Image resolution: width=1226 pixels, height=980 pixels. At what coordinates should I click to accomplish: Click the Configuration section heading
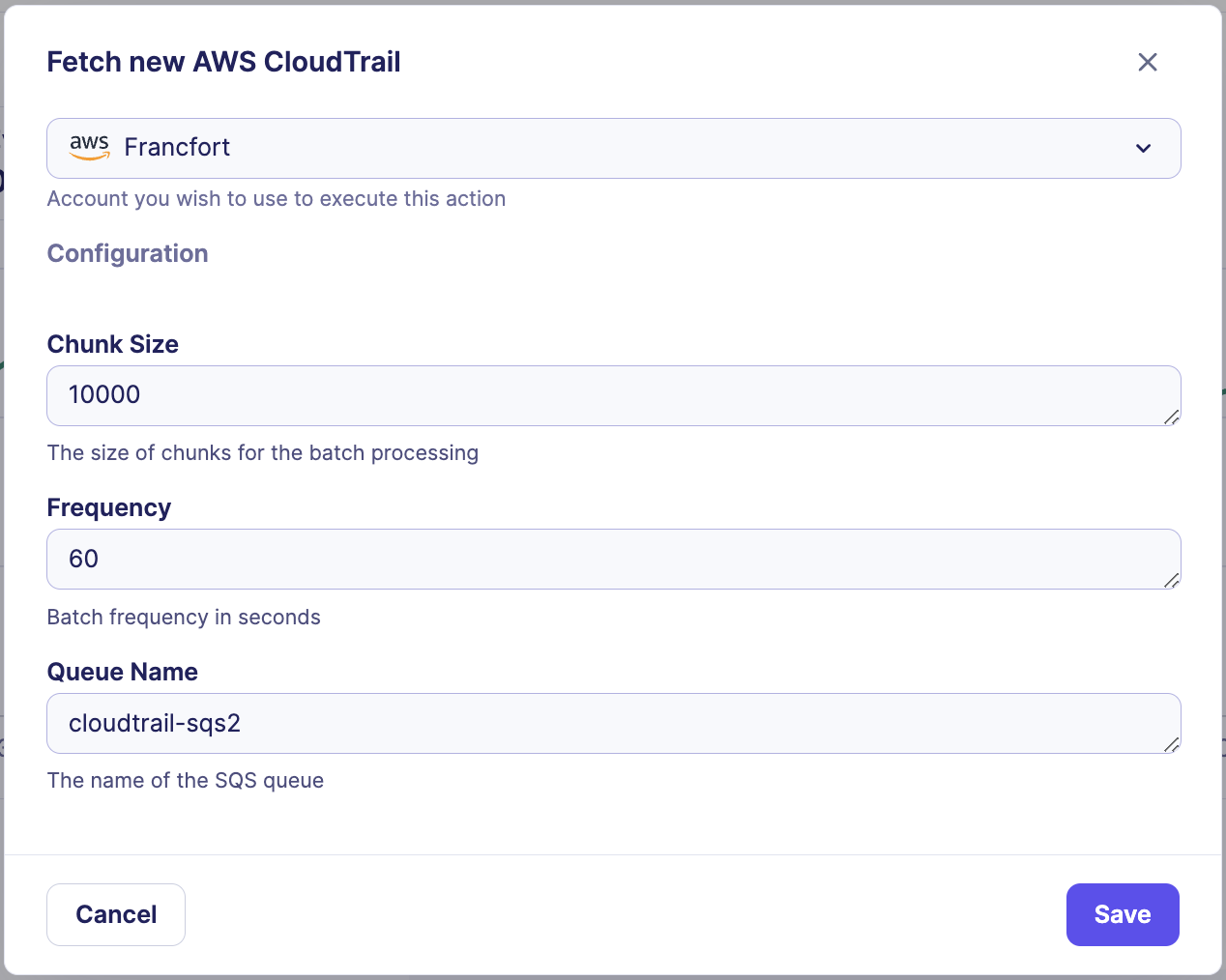click(128, 253)
